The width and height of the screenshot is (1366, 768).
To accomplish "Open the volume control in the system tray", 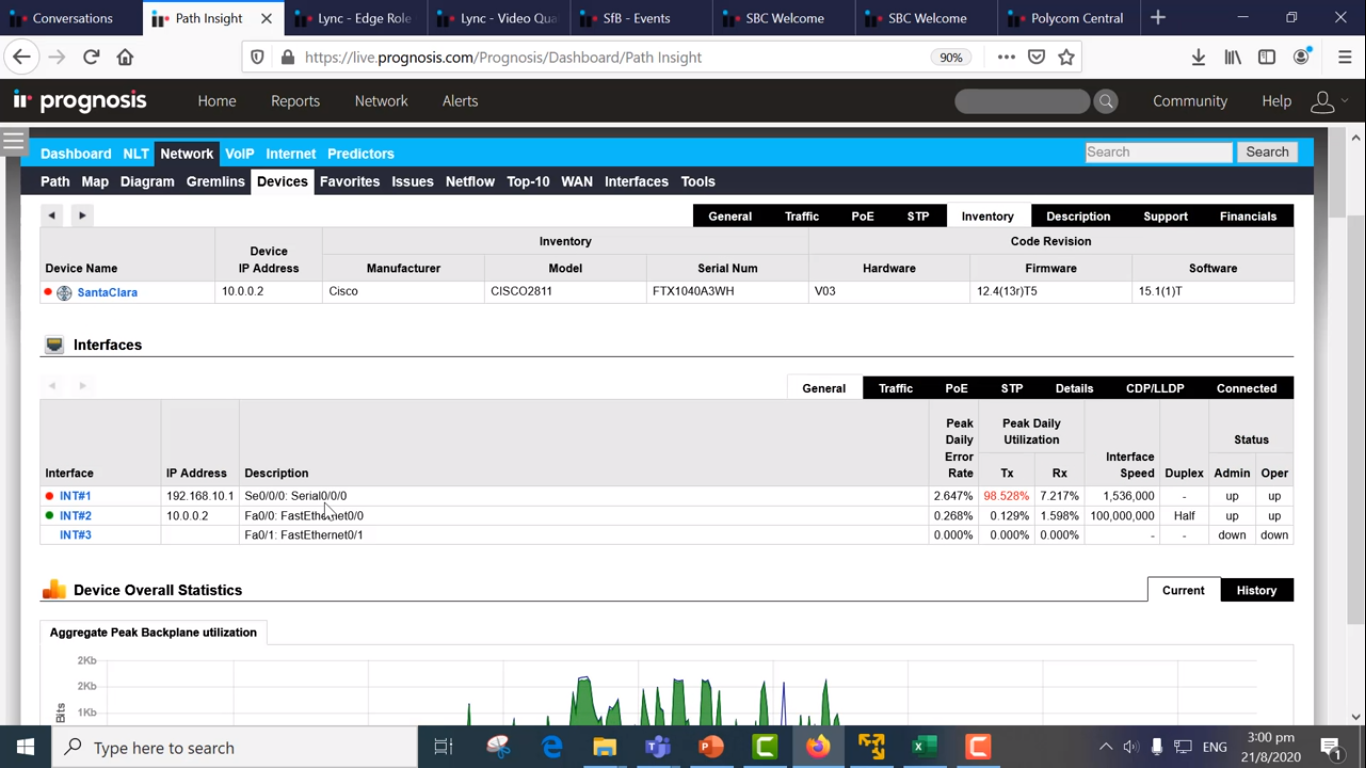I will pyautogui.click(x=1131, y=747).
